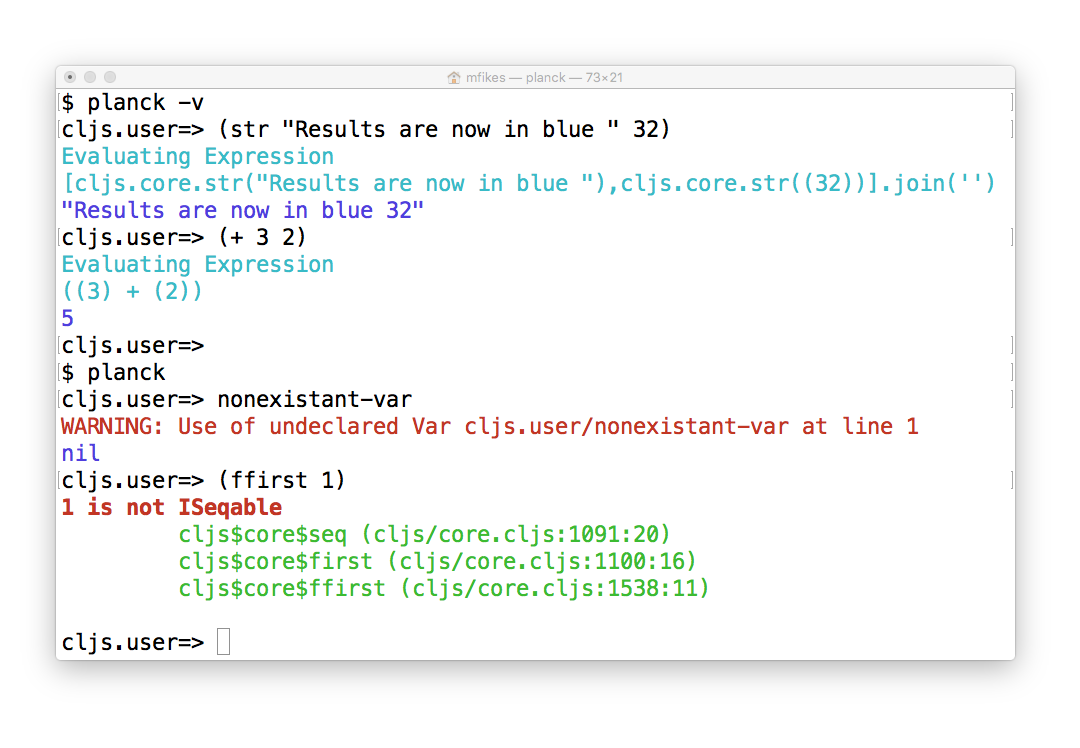Viewport: 1080px width, 748px height.
Task: Click the error "1 is not ISeqable"
Action: [x=172, y=508]
